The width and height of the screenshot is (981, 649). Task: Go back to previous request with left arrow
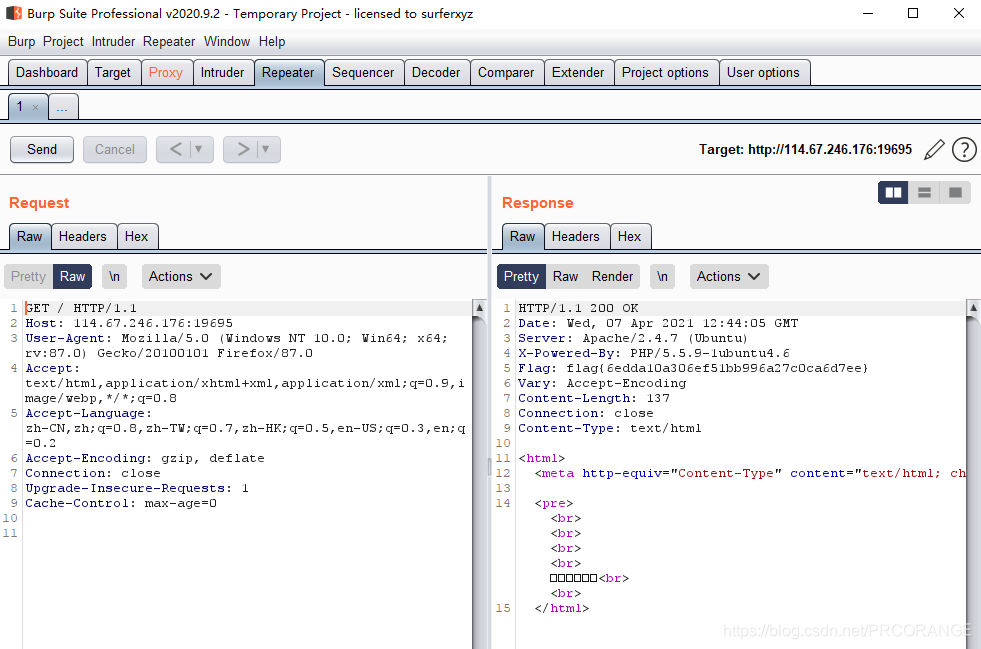click(176, 150)
